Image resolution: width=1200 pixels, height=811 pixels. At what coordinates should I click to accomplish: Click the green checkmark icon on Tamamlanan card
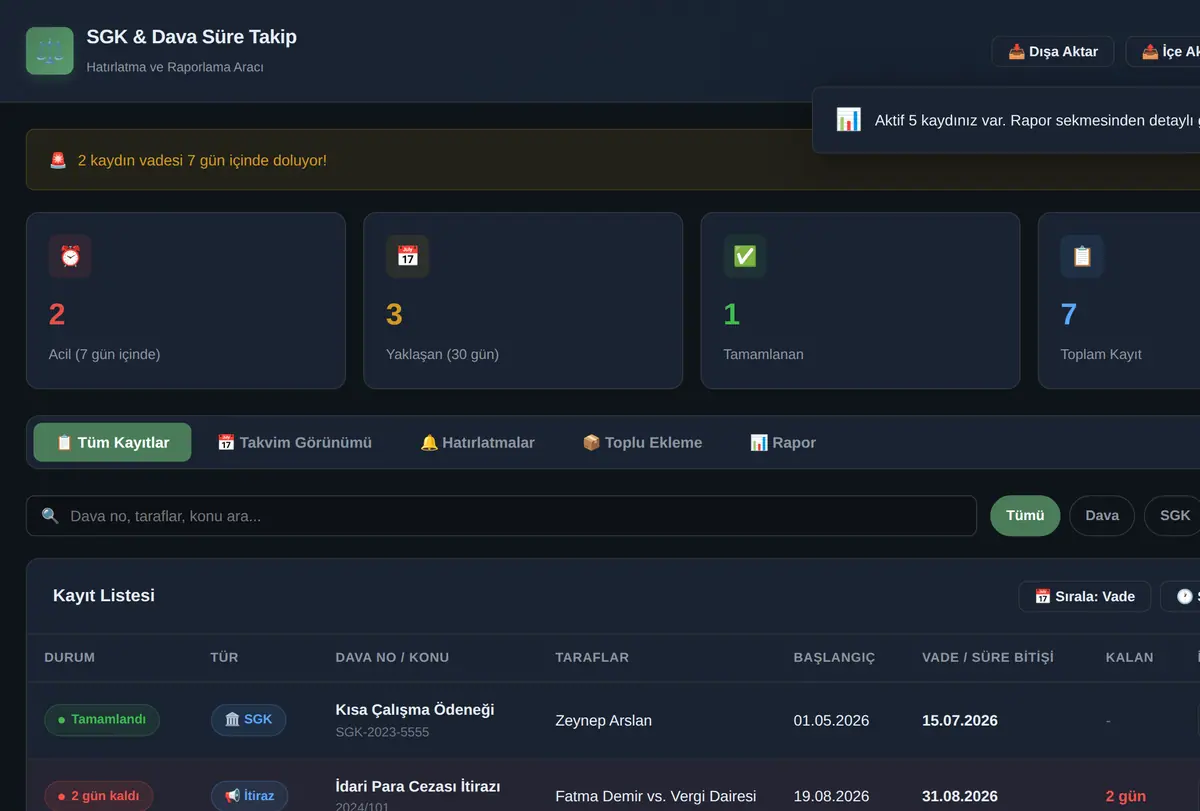point(745,256)
